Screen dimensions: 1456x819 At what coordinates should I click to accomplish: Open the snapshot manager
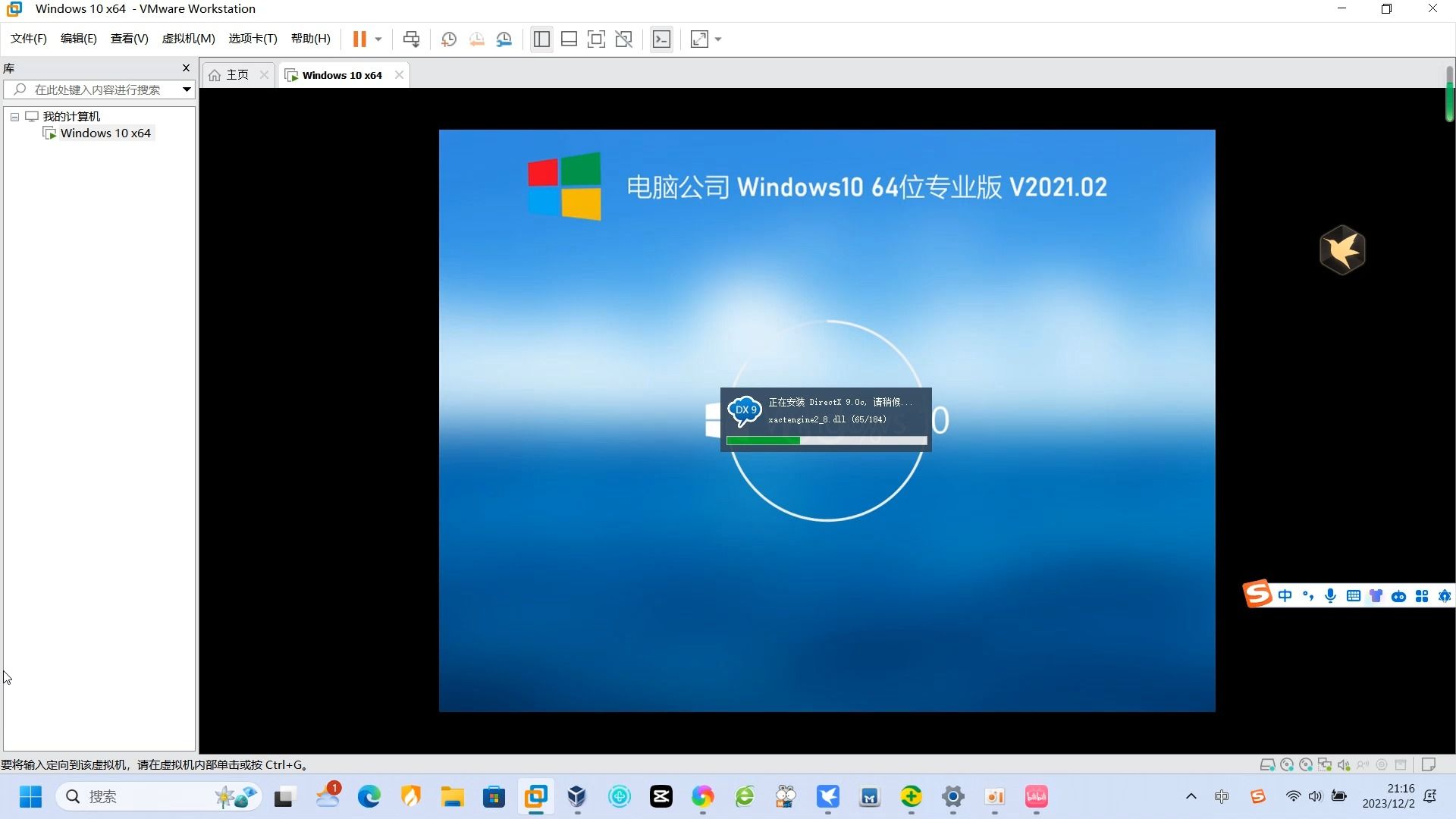504,39
